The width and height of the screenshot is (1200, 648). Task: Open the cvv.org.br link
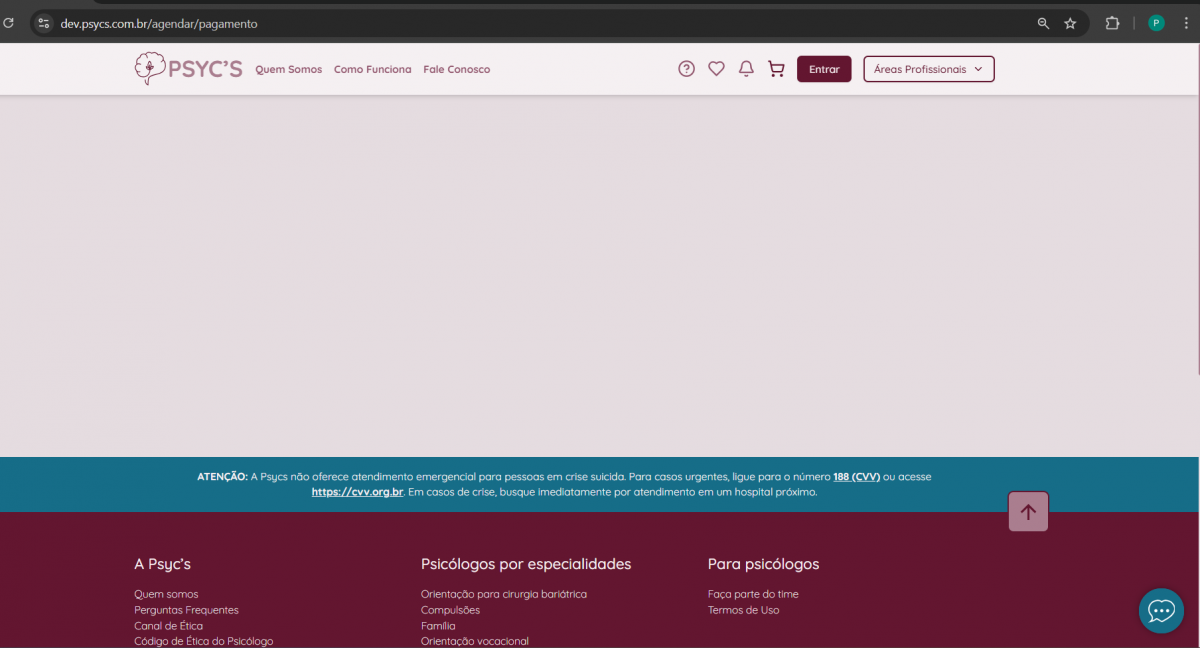[357, 492]
